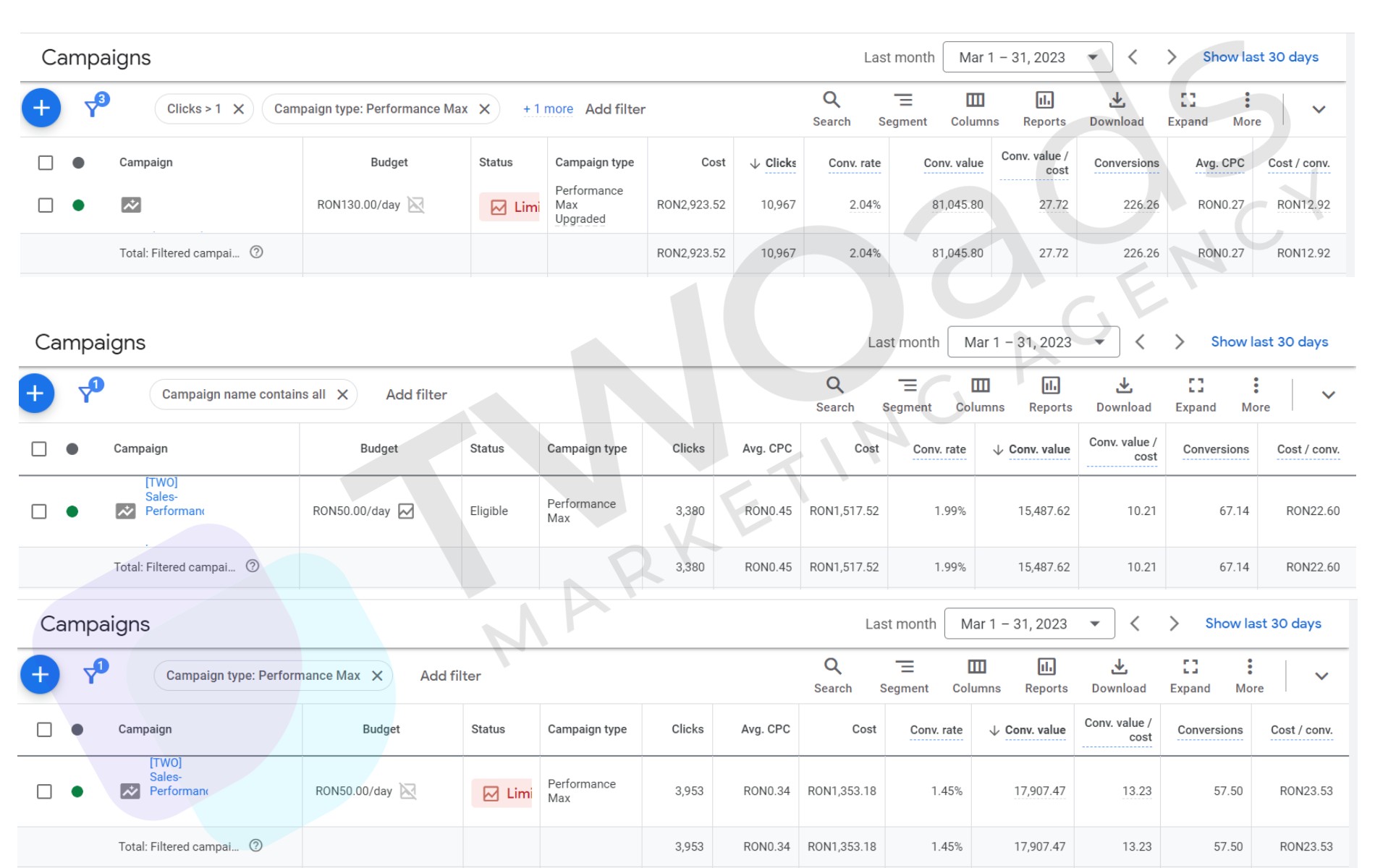Remove Campaign type filter in bottom panel
The width and height of the screenshot is (1375, 868).
click(377, 676)
